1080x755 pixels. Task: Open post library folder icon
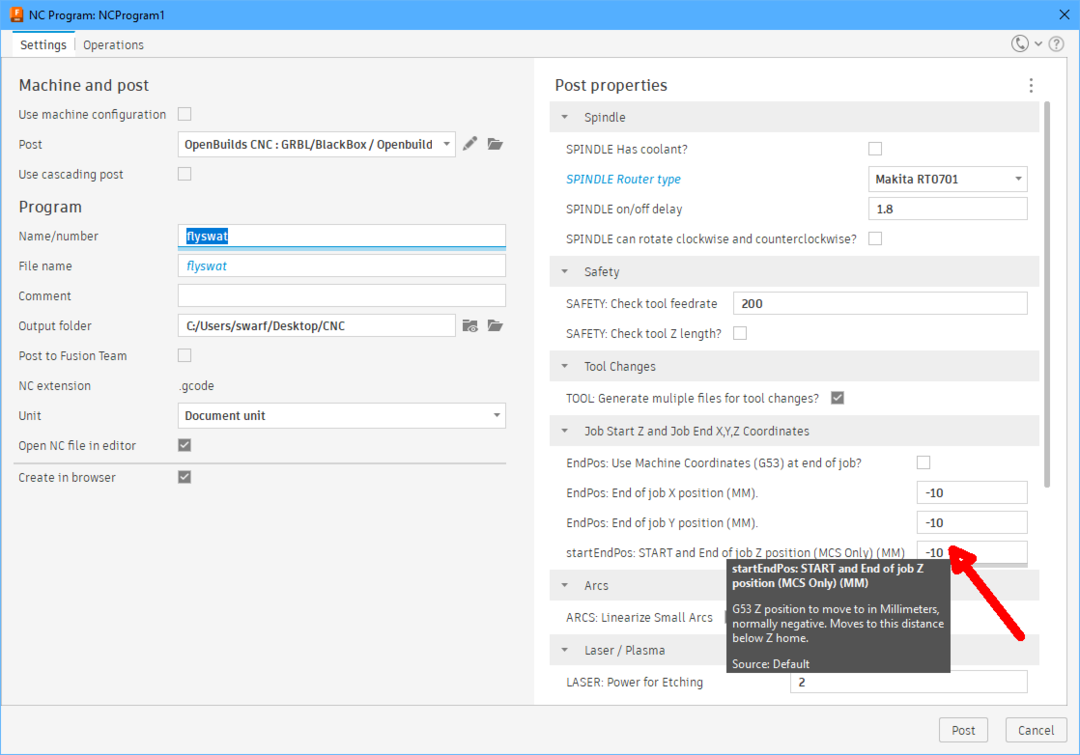495,144
